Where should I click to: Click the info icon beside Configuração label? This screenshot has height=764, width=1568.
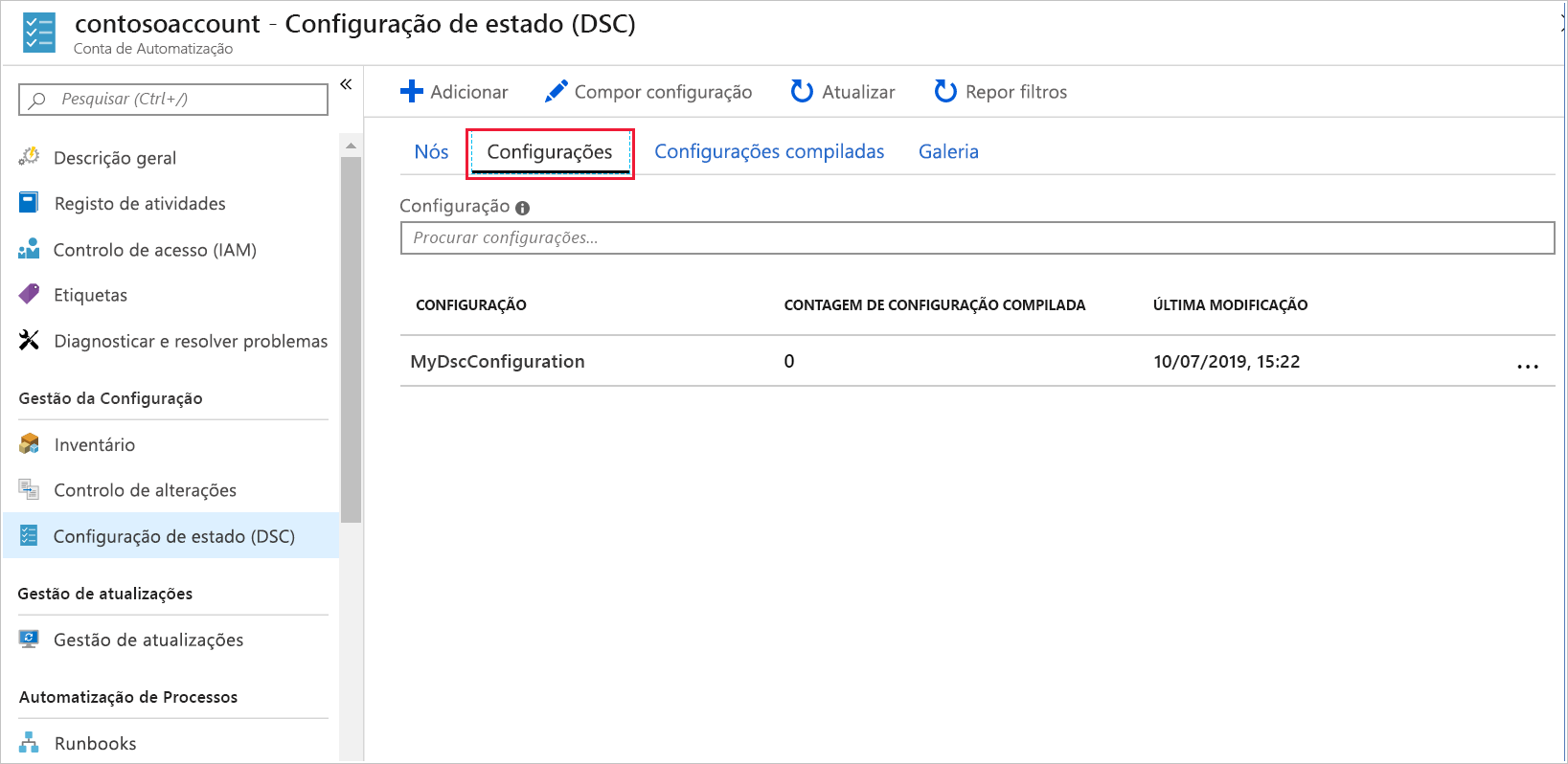pos(522,208)
